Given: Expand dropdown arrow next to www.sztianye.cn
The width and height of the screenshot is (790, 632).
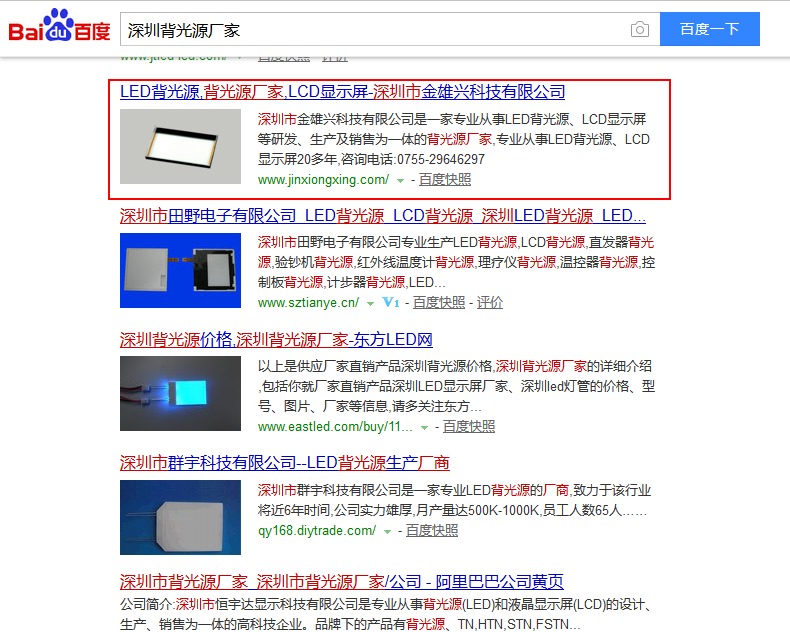Looking at the screenshot, I should pyautogui.click(x=370, y=303).
